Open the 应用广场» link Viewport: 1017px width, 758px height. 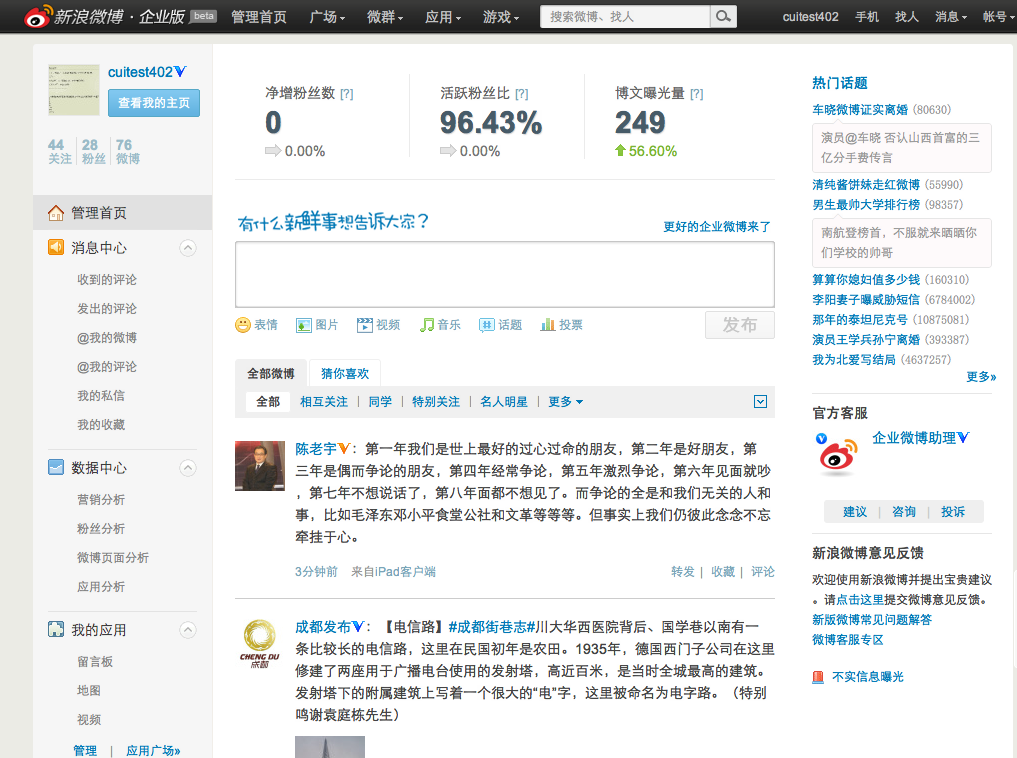[153, 750]
